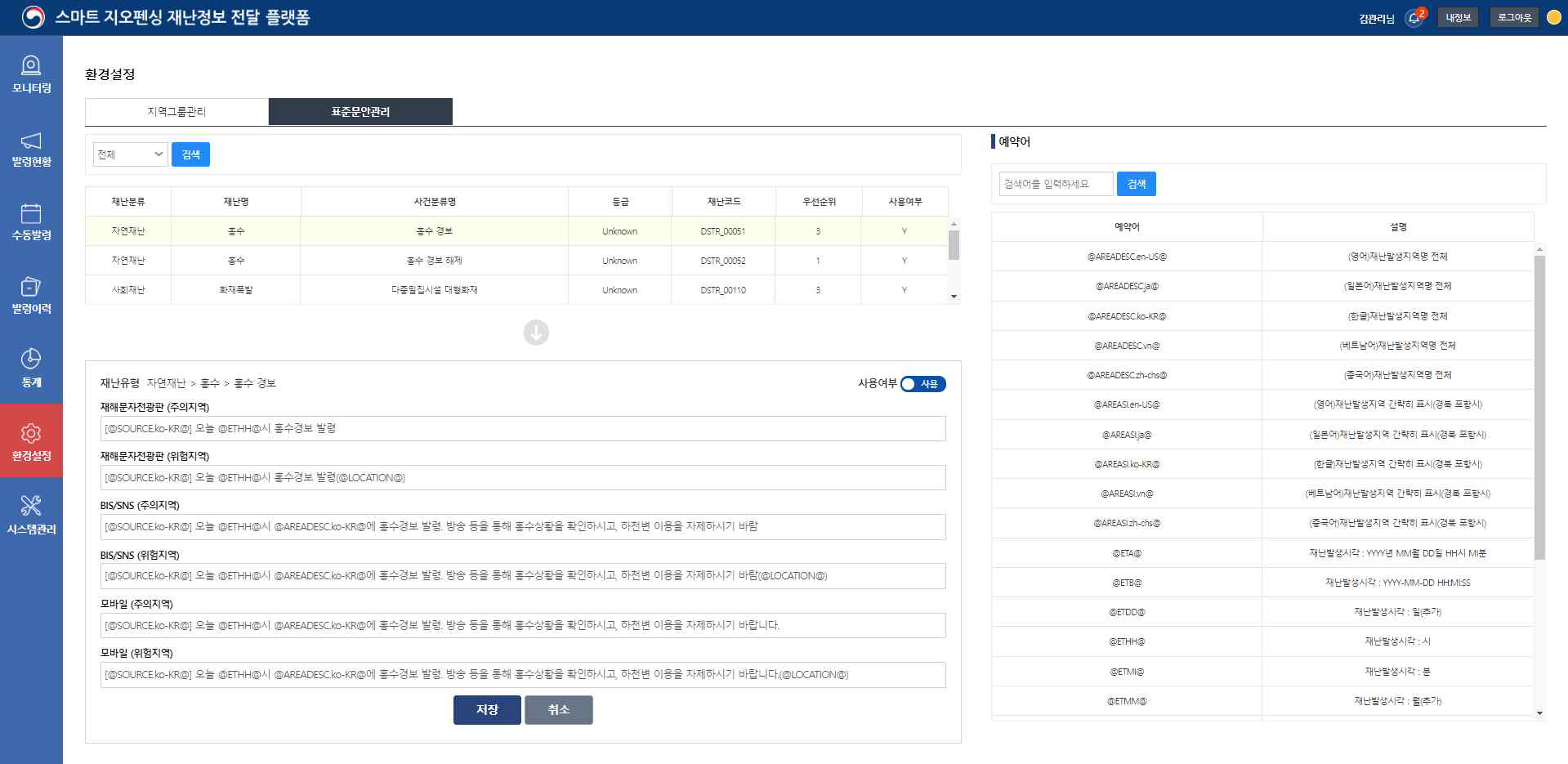Image resolution: width=1568 pixels, height=764 pixels.
Task: Select the @ETB@ reserved word
Action: (1127, 583)
